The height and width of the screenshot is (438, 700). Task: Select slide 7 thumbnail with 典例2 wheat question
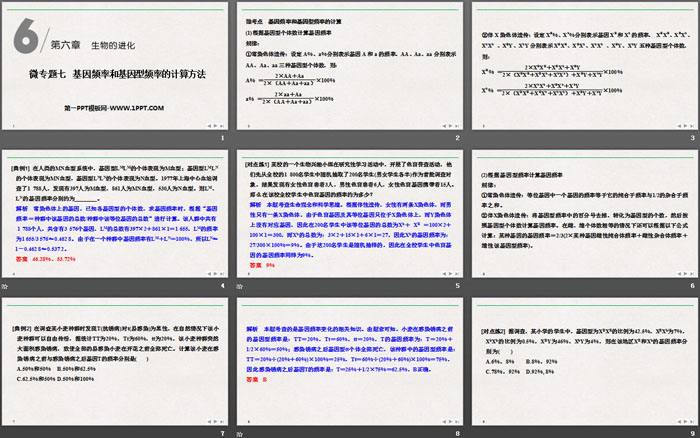pyautogui.click(x=115, y=362)
